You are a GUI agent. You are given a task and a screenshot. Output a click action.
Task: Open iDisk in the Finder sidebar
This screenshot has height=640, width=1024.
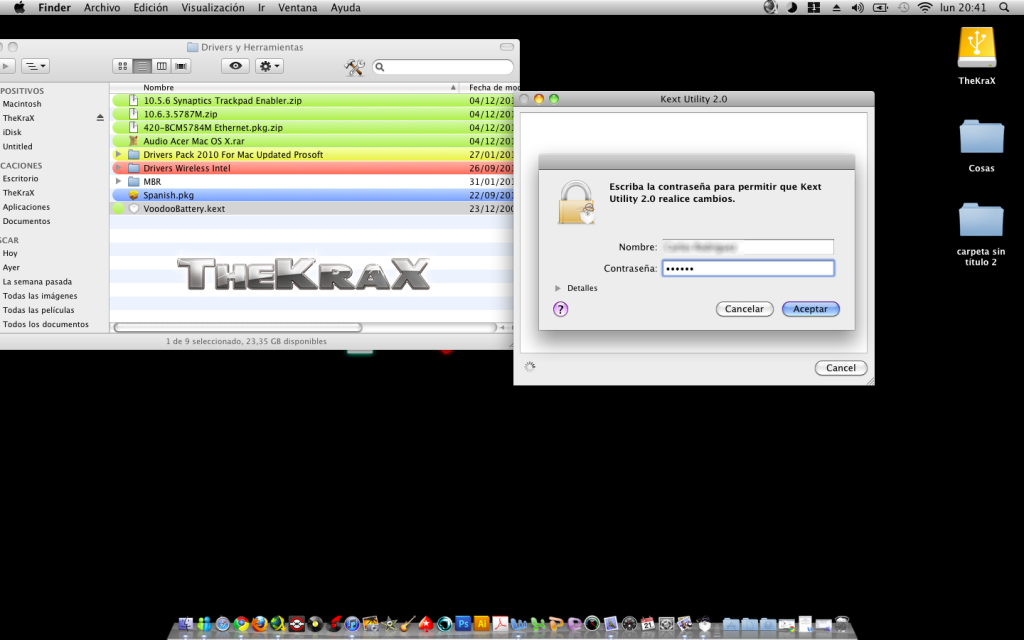pos(12,133)
